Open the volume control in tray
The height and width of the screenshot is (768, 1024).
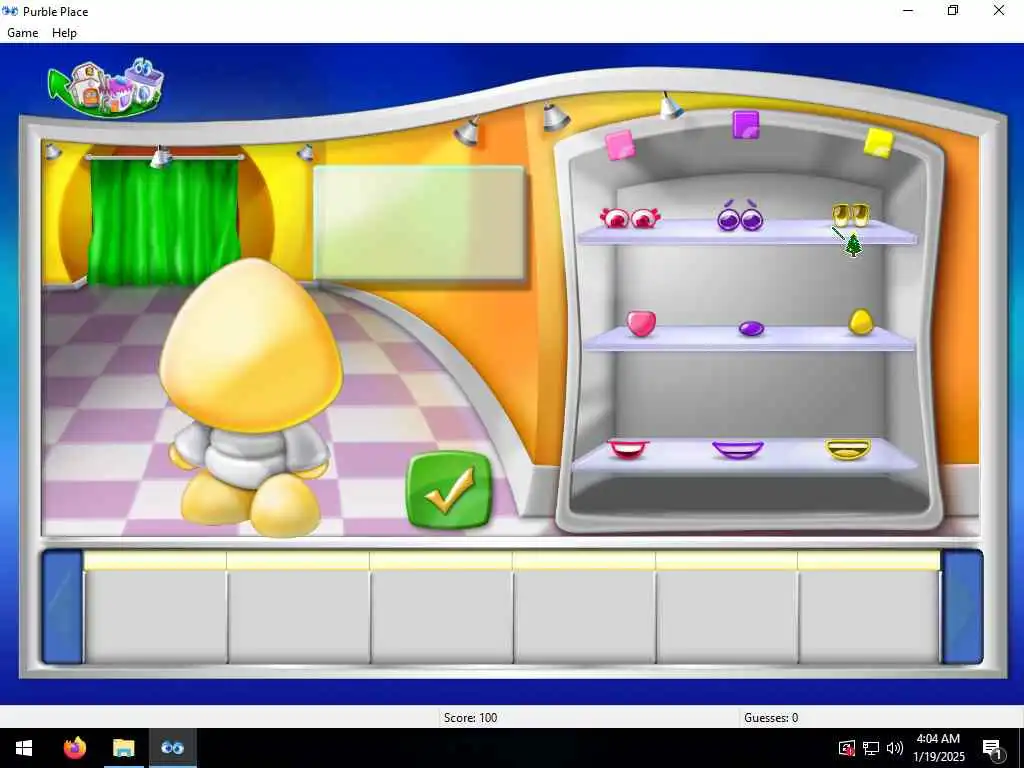[895, 748]
